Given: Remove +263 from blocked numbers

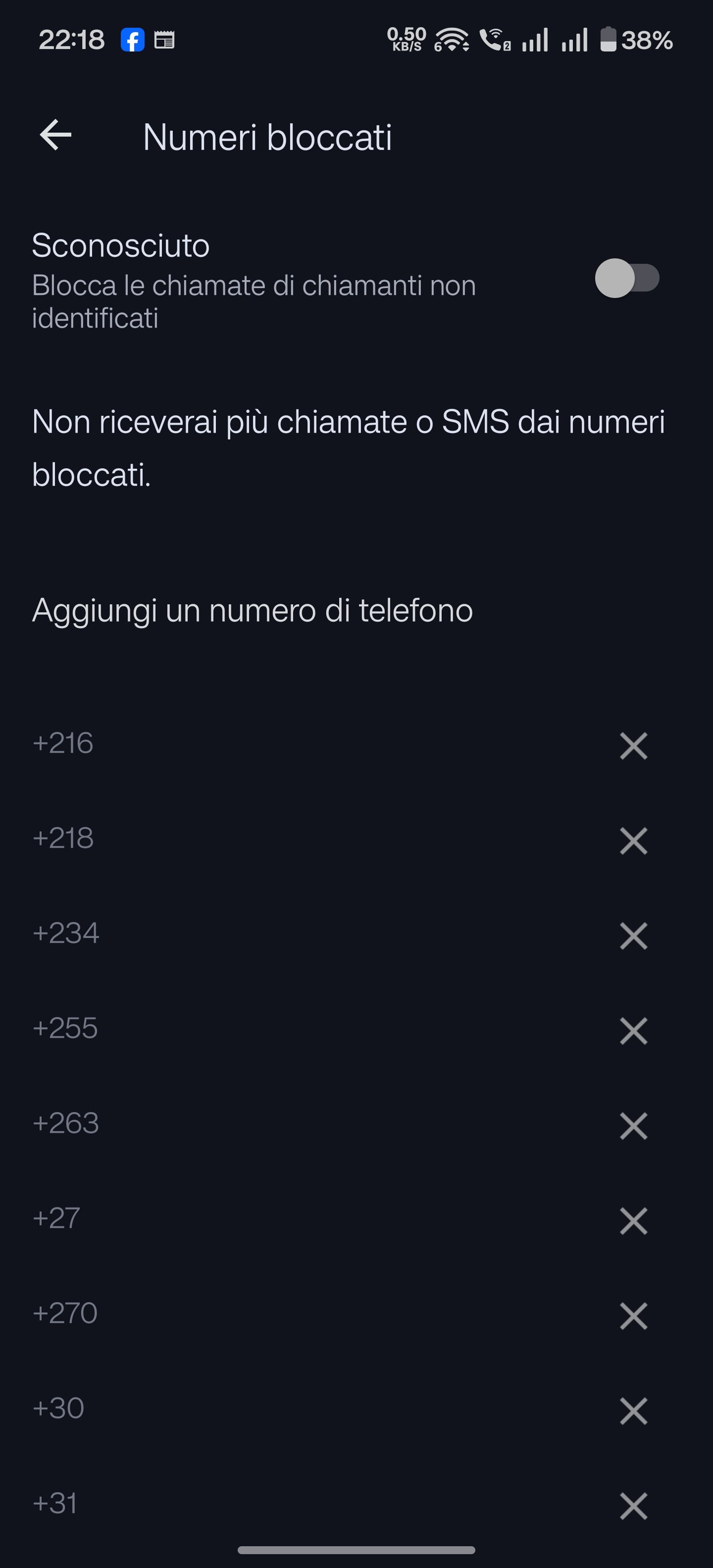Looking at the screenshot, I should 633,1126.
